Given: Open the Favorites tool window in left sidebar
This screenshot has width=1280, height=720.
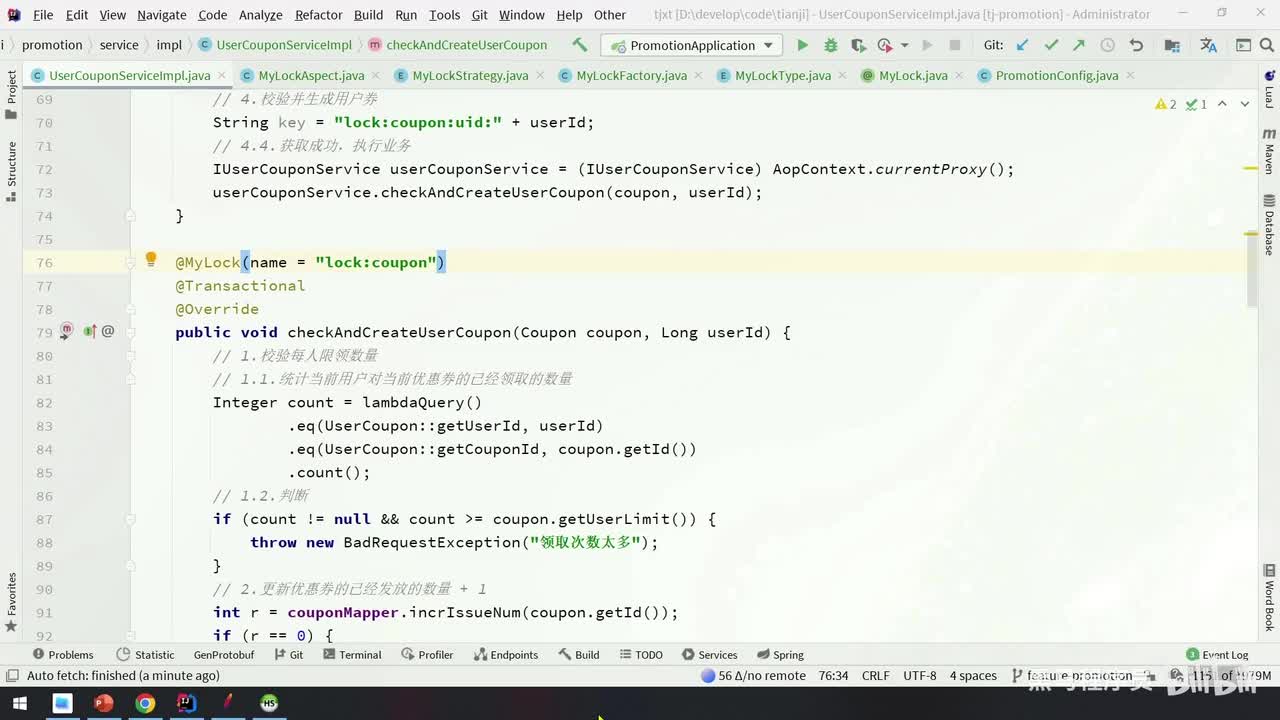Looking at the screenshot, I should click(12, 602).
